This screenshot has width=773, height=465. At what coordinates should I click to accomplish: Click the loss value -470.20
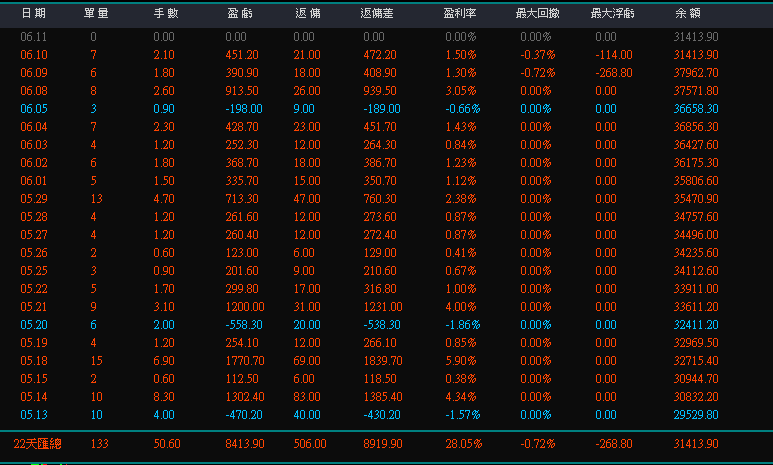click(244, 415)
